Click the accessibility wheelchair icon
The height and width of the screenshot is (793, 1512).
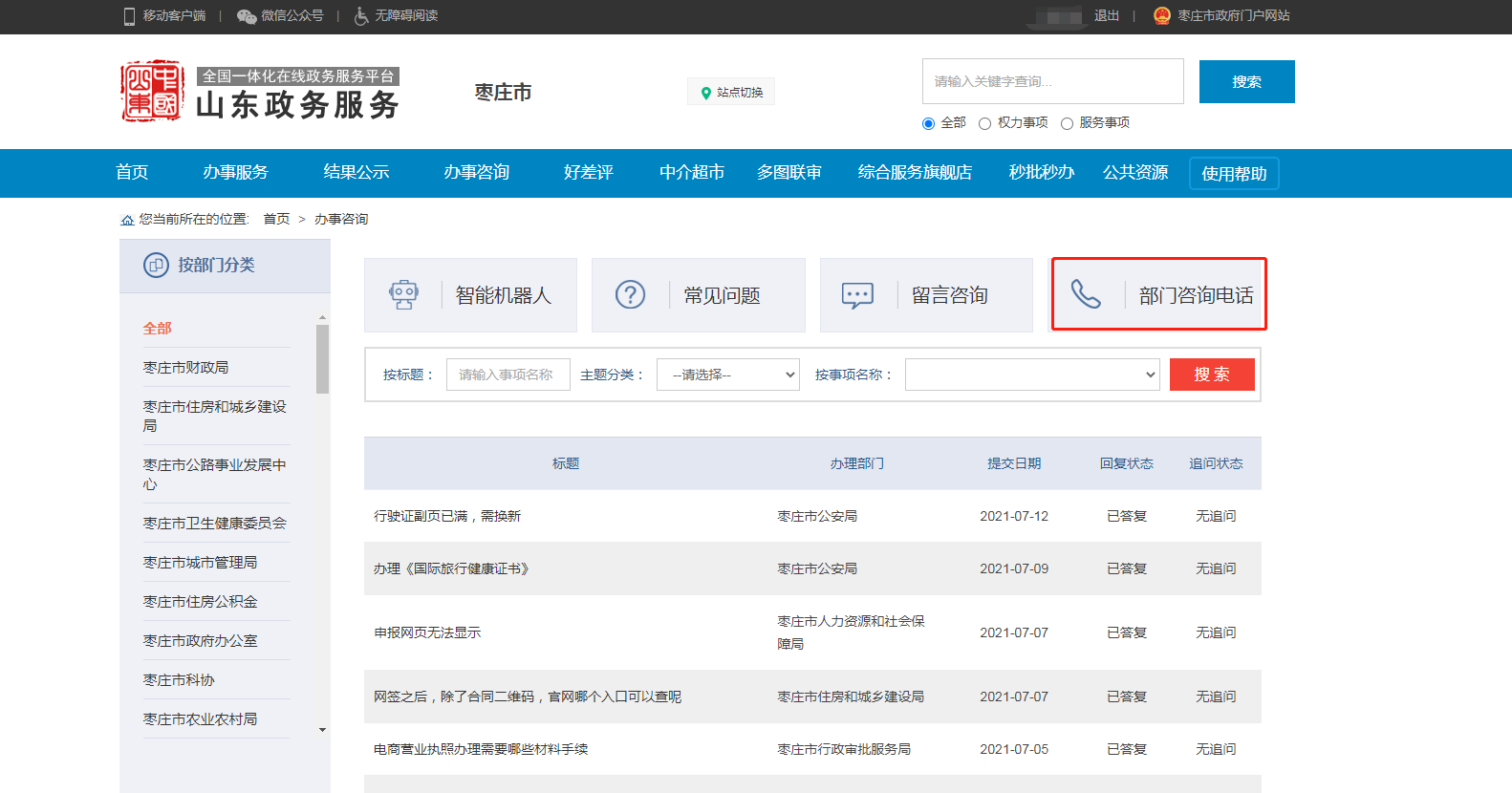click(x=361, y=16)
